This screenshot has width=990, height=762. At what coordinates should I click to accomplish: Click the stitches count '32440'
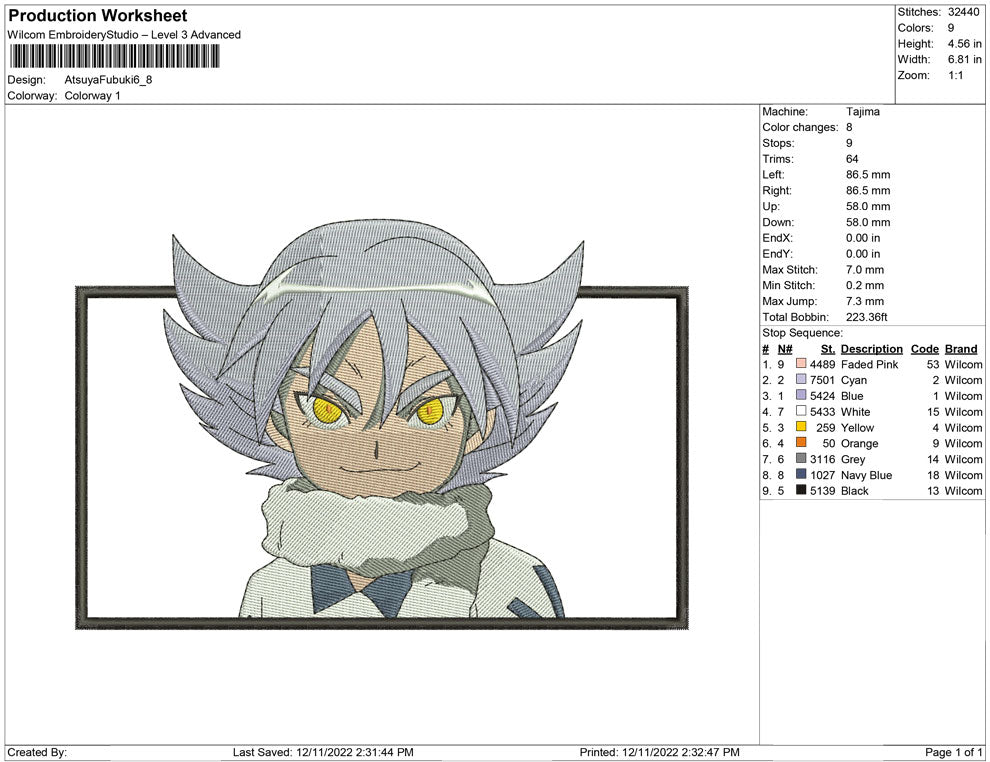coord(963,12)
